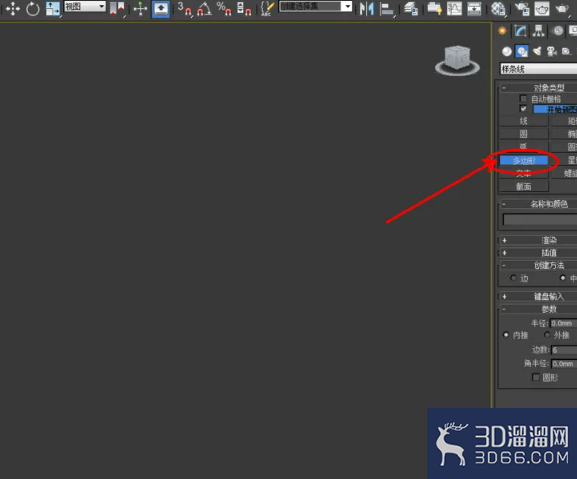
Task: Click the object name input field
Action: [x=540, y=219]
